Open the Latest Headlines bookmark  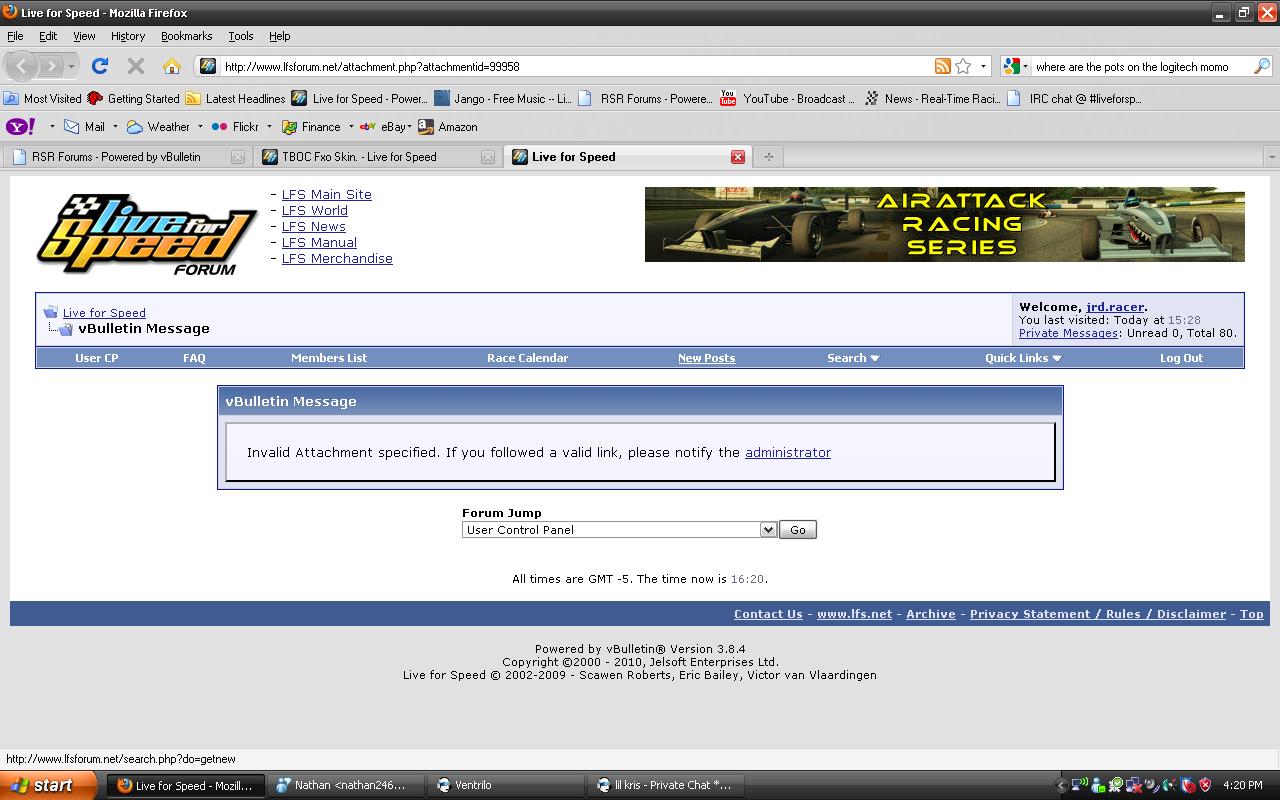(x=235, y=98)
